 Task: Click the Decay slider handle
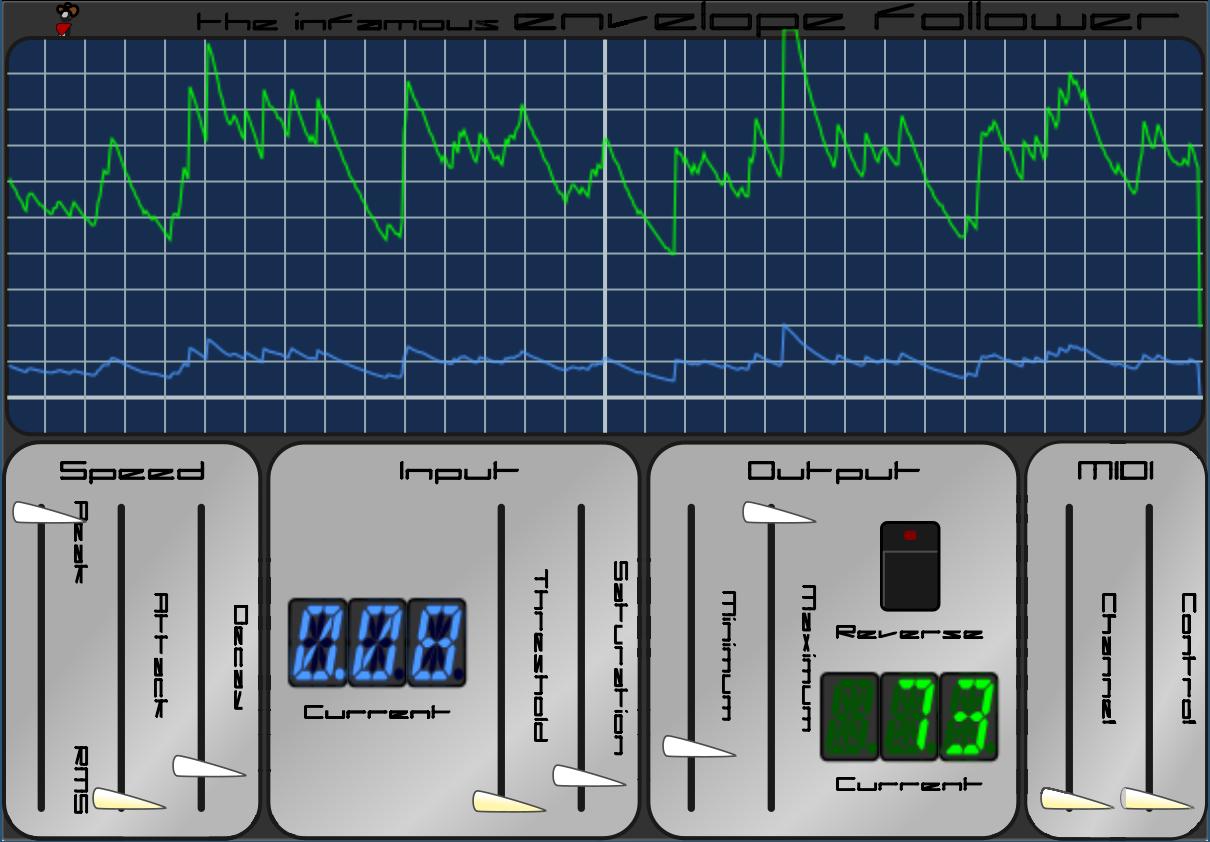pos(209,767)
